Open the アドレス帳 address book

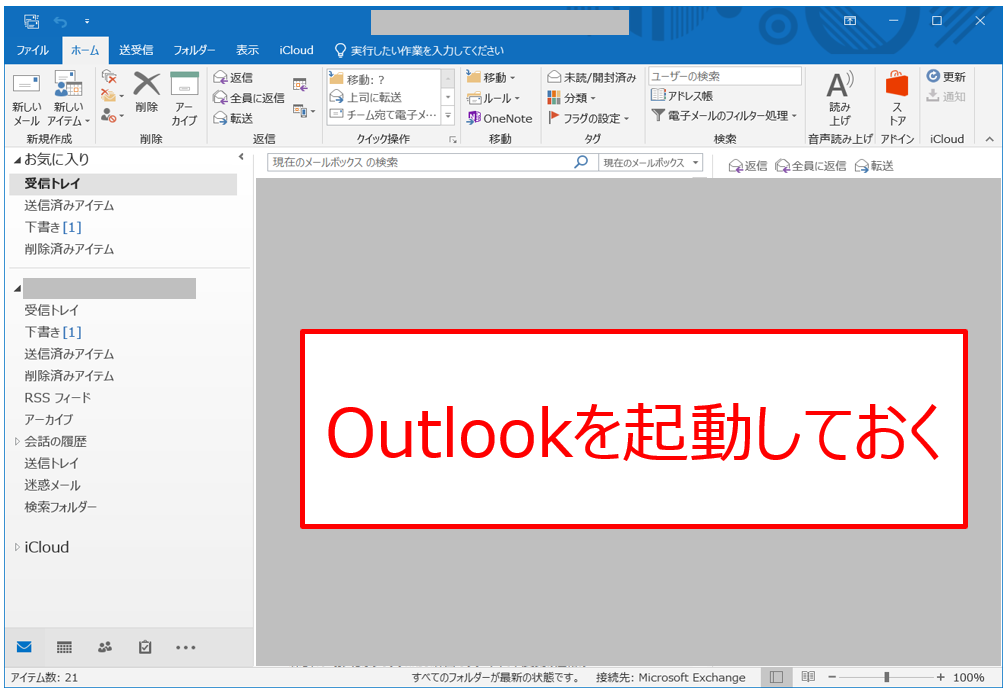pyautogui.click(x=682, y=96)
